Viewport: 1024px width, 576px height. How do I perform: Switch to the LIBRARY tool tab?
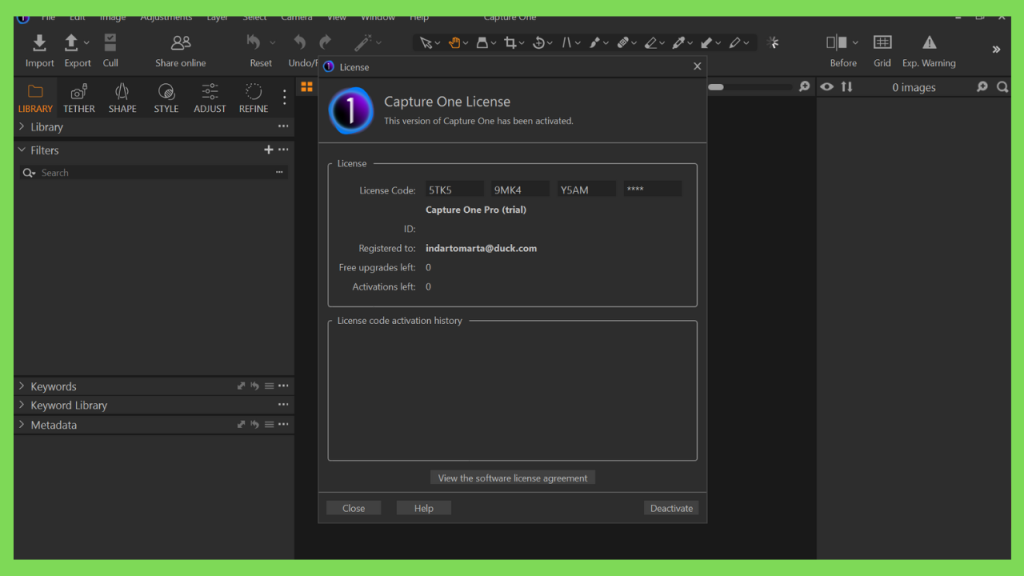pos(35,98)
